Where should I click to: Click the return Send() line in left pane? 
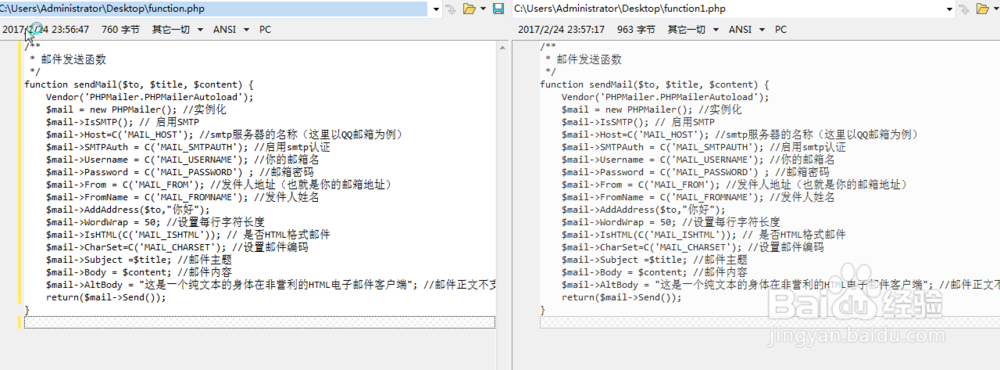coord(106,297)
